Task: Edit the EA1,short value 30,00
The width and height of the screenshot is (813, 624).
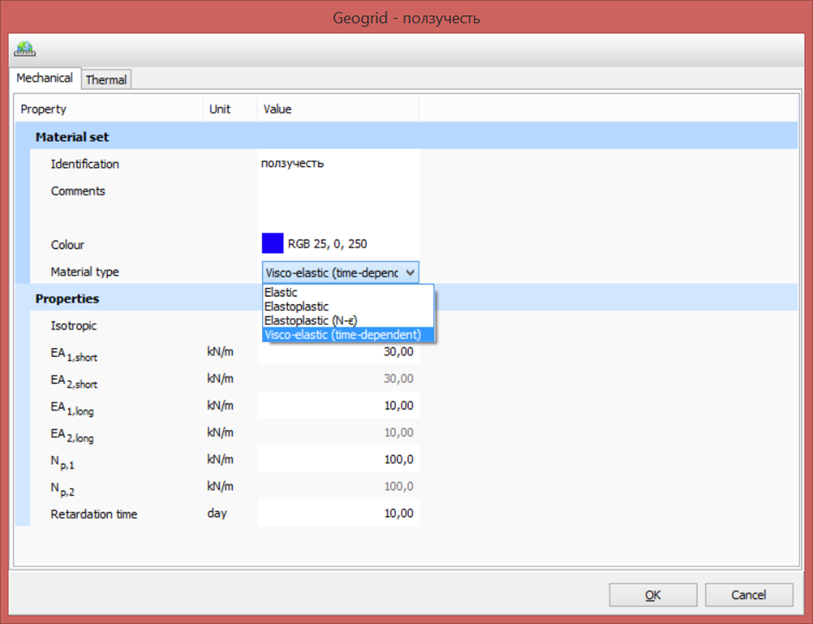Action: (x=337, y=352)
